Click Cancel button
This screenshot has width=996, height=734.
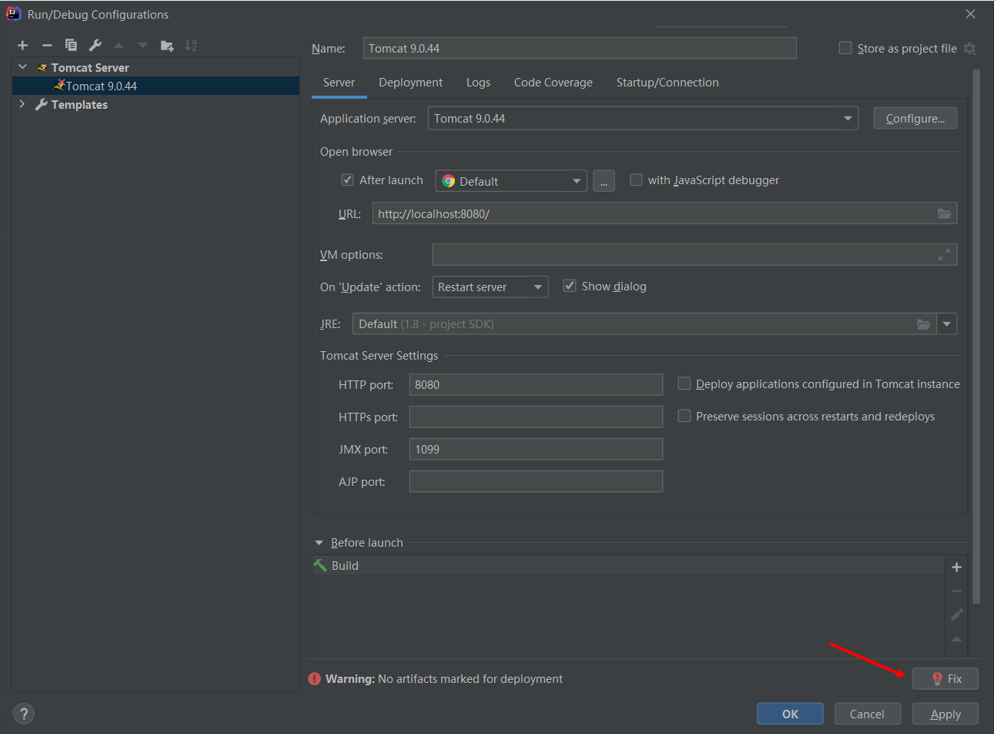[867, 714]
